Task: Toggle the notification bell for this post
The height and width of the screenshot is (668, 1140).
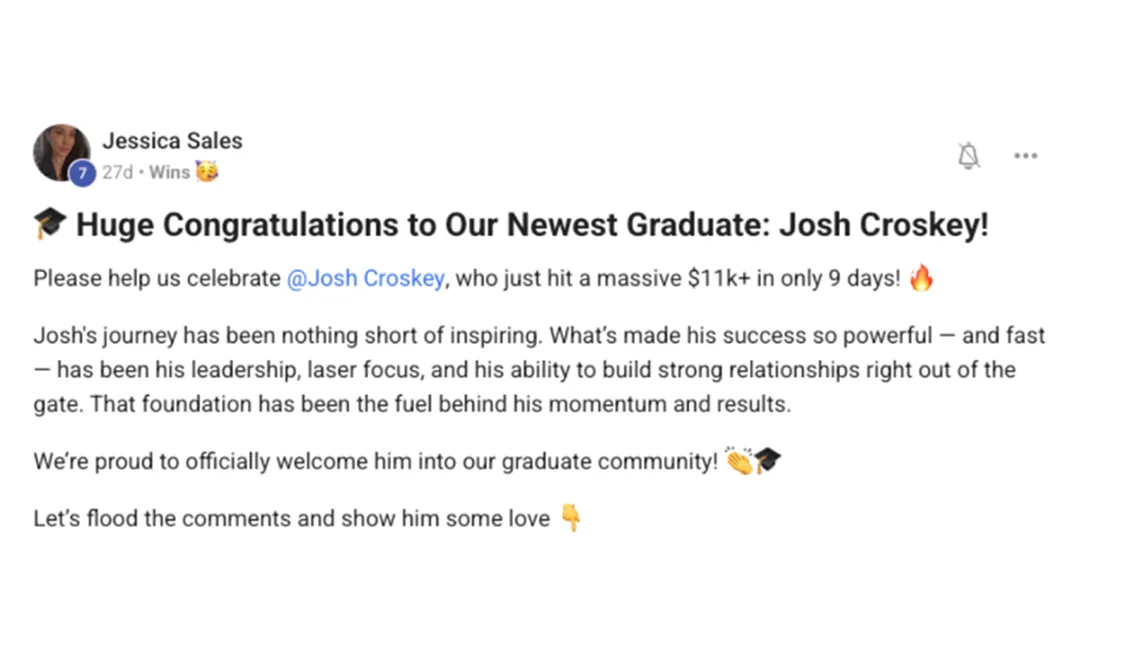Action: (x=968, y=156)
